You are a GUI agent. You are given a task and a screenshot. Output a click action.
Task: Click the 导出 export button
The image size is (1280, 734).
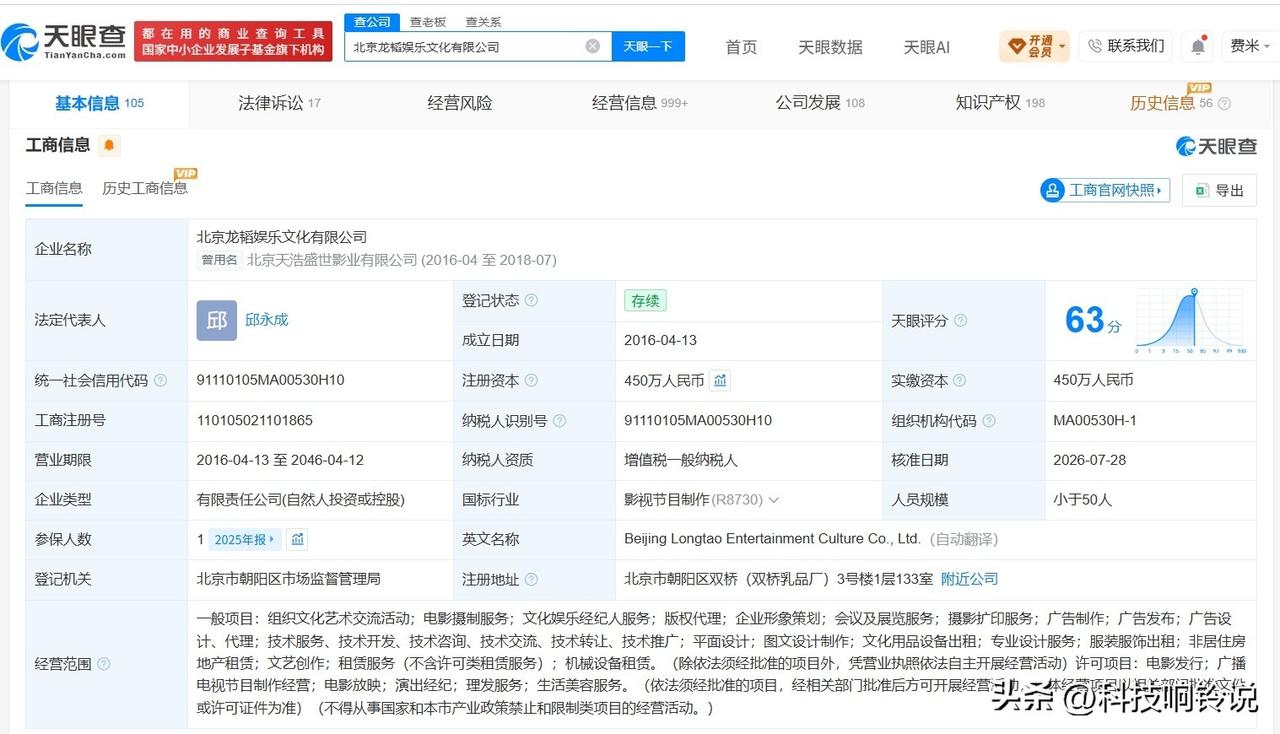click(1219, 190)
